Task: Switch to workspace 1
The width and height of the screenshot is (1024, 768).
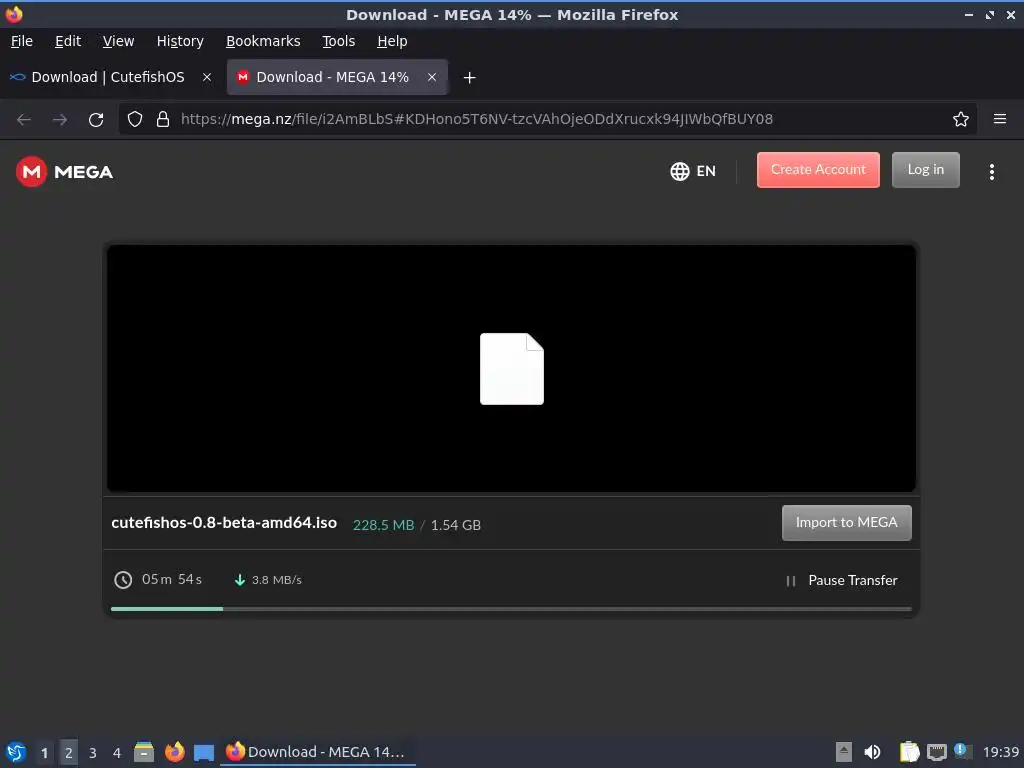Action: coord(44,753)
